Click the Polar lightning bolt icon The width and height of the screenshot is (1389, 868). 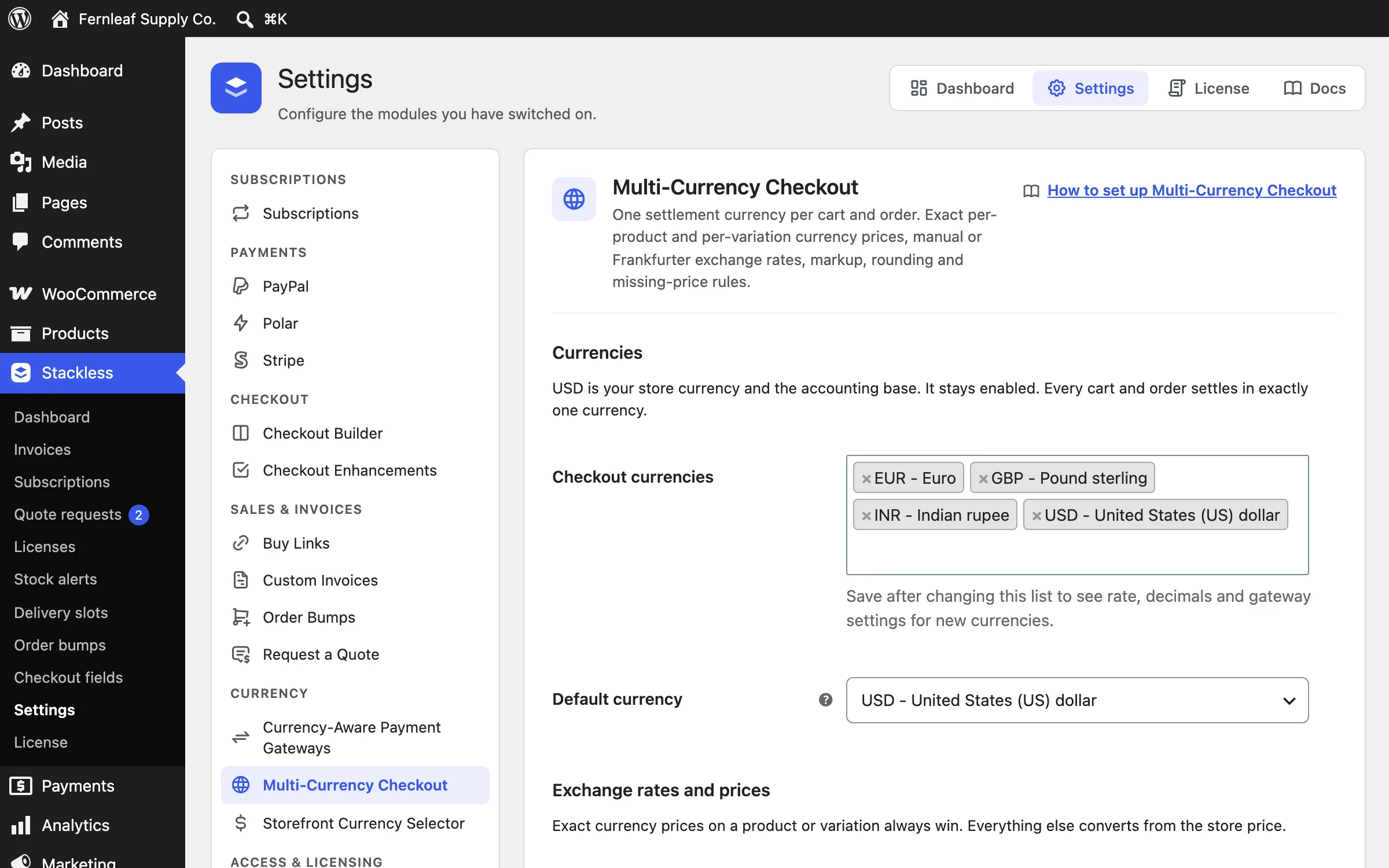[x=241, y=323]
